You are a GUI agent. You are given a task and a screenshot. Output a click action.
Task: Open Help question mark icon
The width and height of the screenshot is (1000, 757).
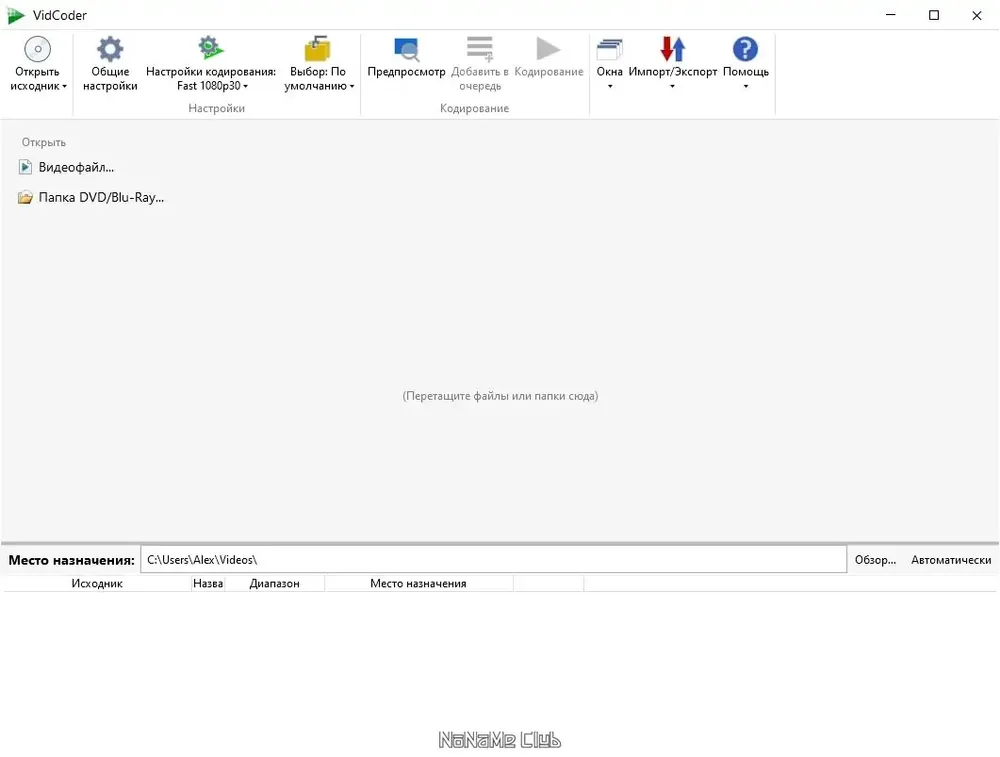pos(745,49)
